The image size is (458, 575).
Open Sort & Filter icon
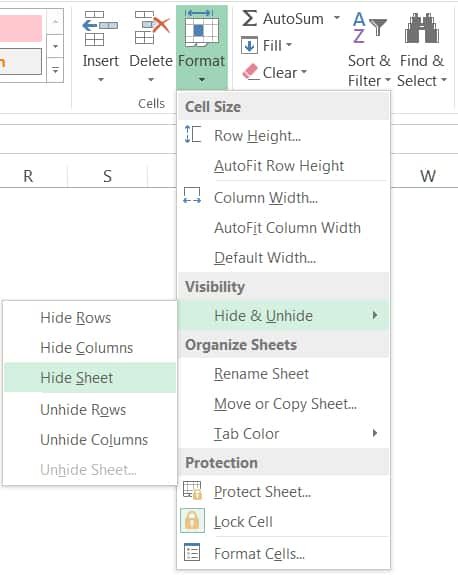(369, 28)
